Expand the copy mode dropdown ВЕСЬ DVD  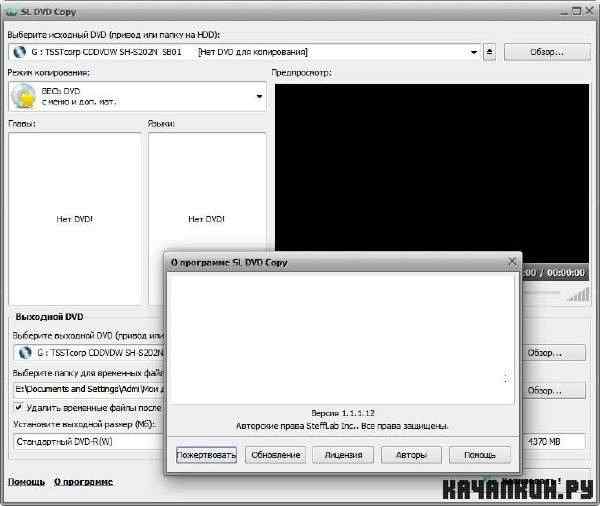tap(259, 96)
